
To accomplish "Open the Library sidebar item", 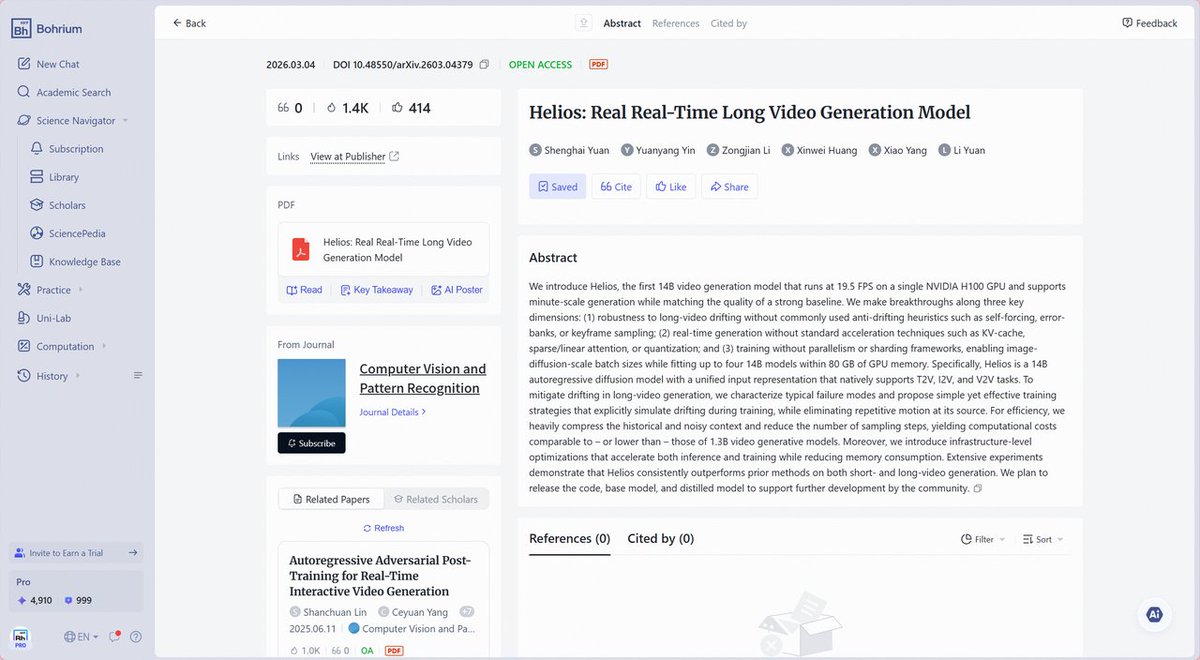I will [64, 177].
